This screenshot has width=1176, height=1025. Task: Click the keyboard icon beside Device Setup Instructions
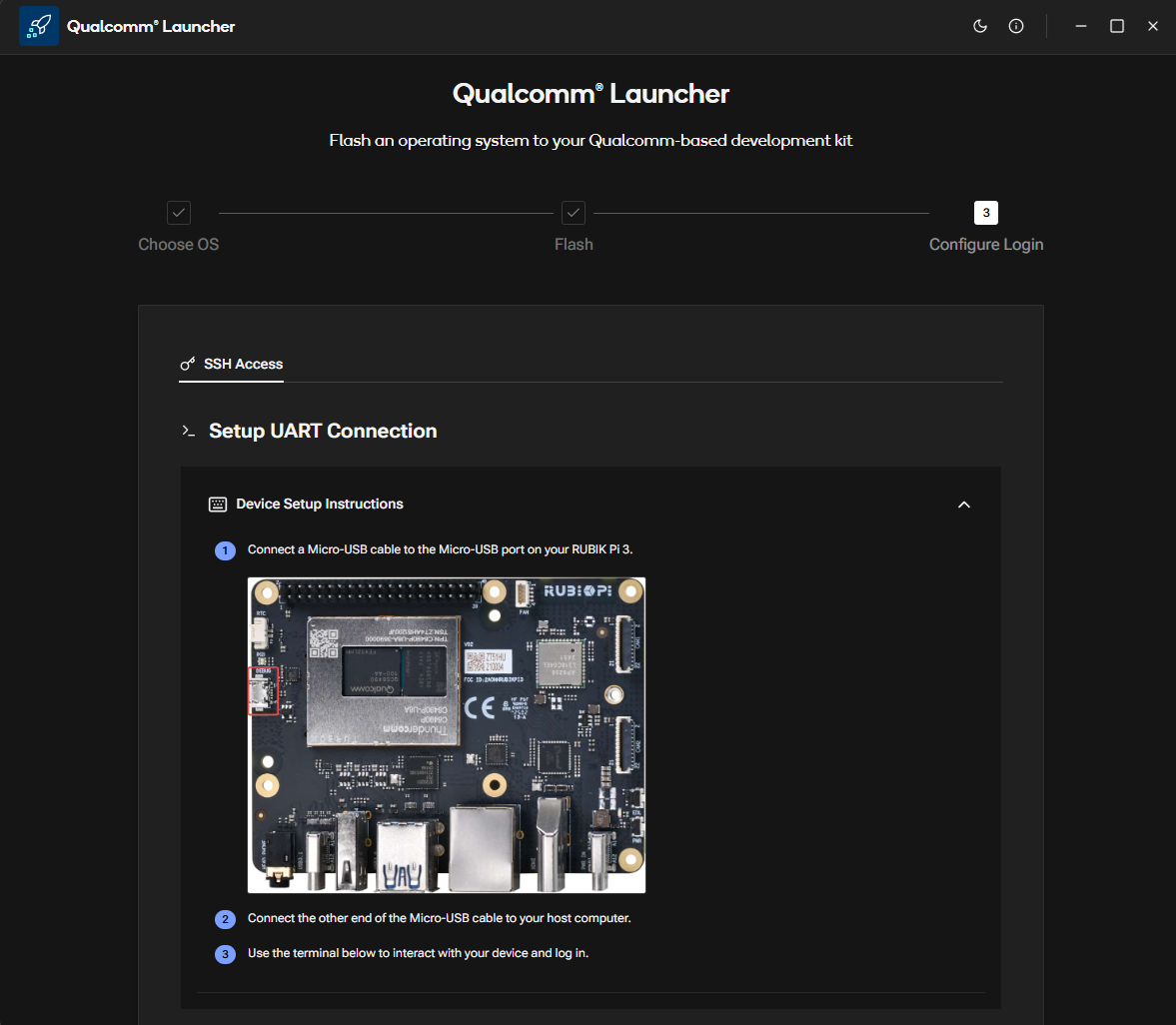pos(218,505)
